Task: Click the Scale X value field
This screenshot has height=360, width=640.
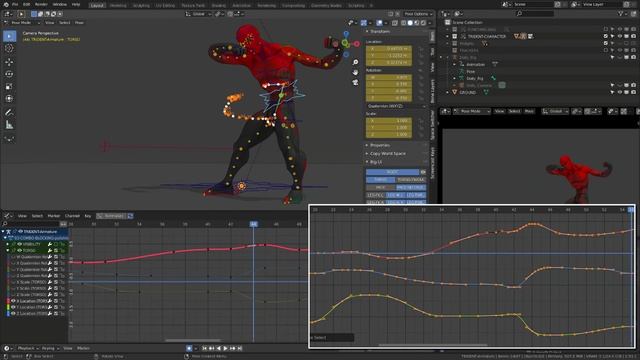Action: pos(389,121)
